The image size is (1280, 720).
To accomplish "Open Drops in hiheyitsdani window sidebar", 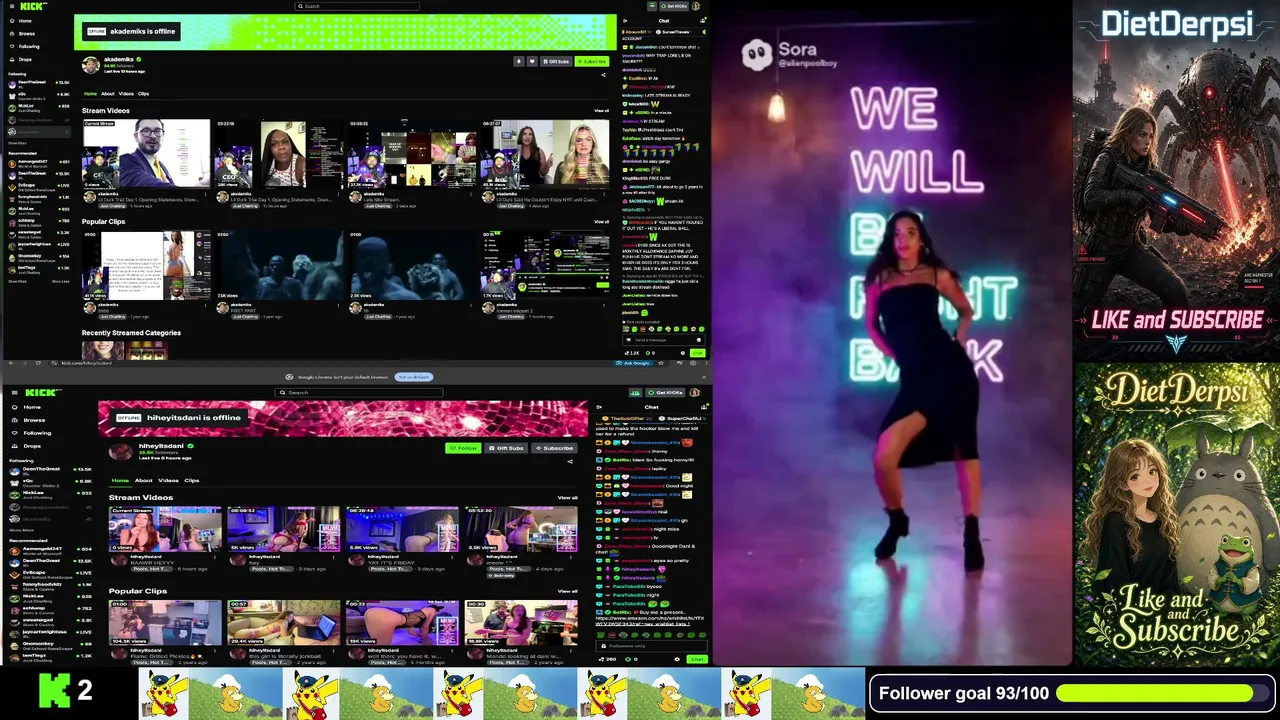I will (27, 446).
